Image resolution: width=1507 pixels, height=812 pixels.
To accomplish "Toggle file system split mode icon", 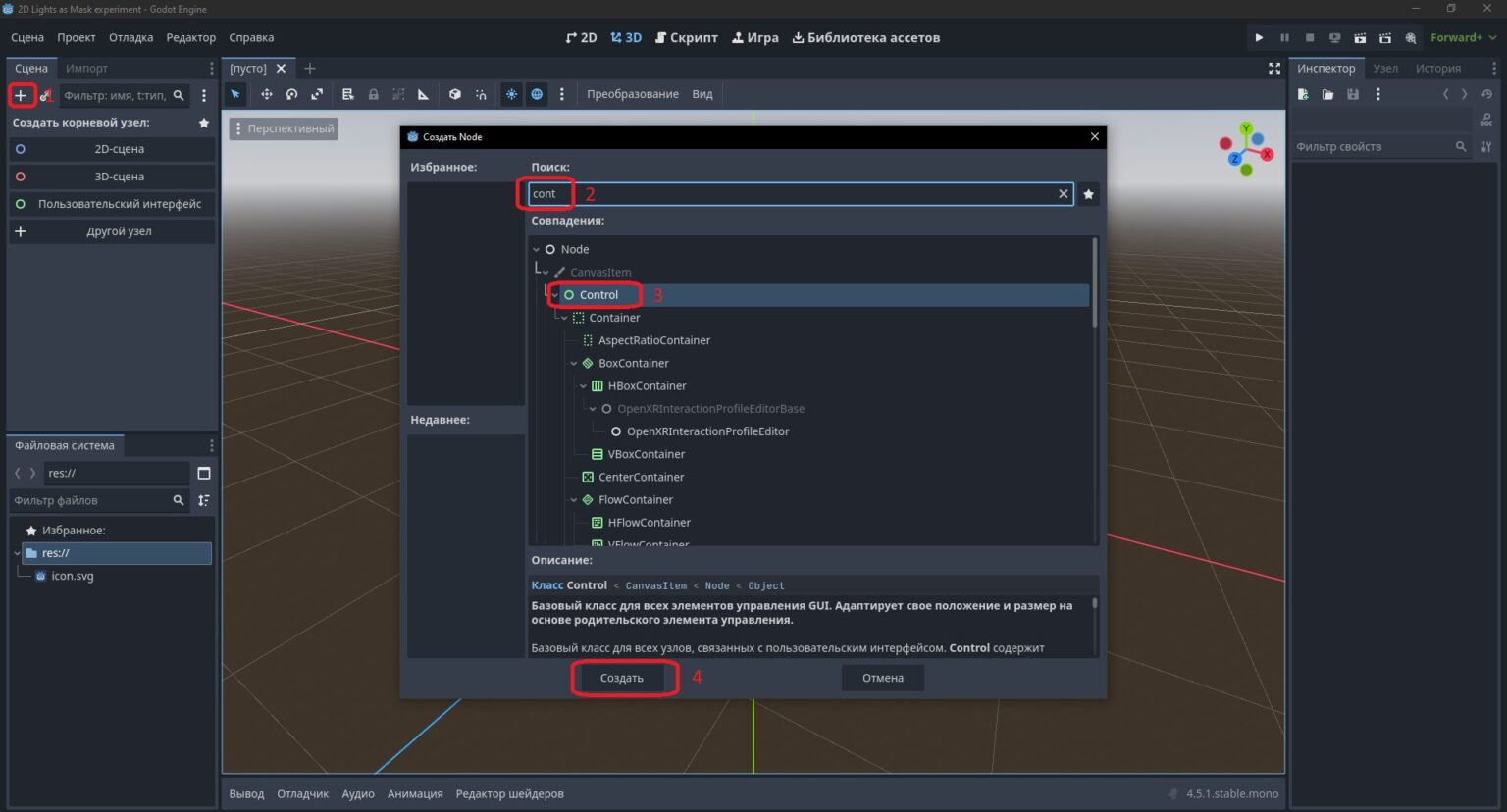I will click(204, 473).
